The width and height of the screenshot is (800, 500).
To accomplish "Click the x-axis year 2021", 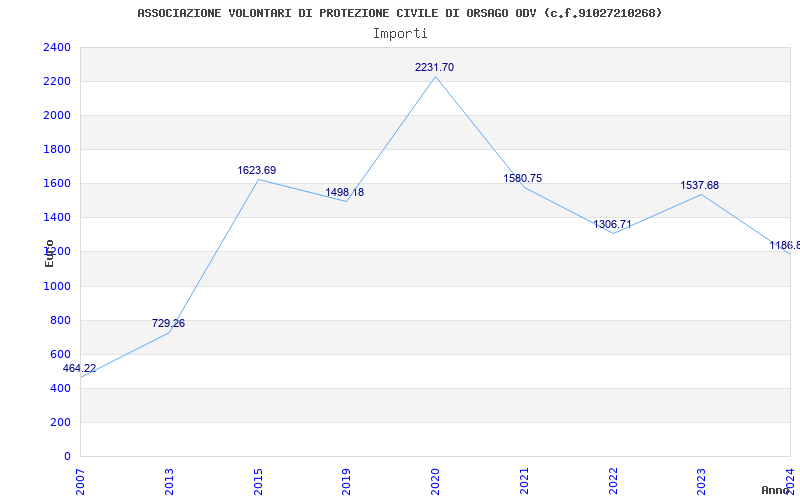I will click(x=524, y=481).
